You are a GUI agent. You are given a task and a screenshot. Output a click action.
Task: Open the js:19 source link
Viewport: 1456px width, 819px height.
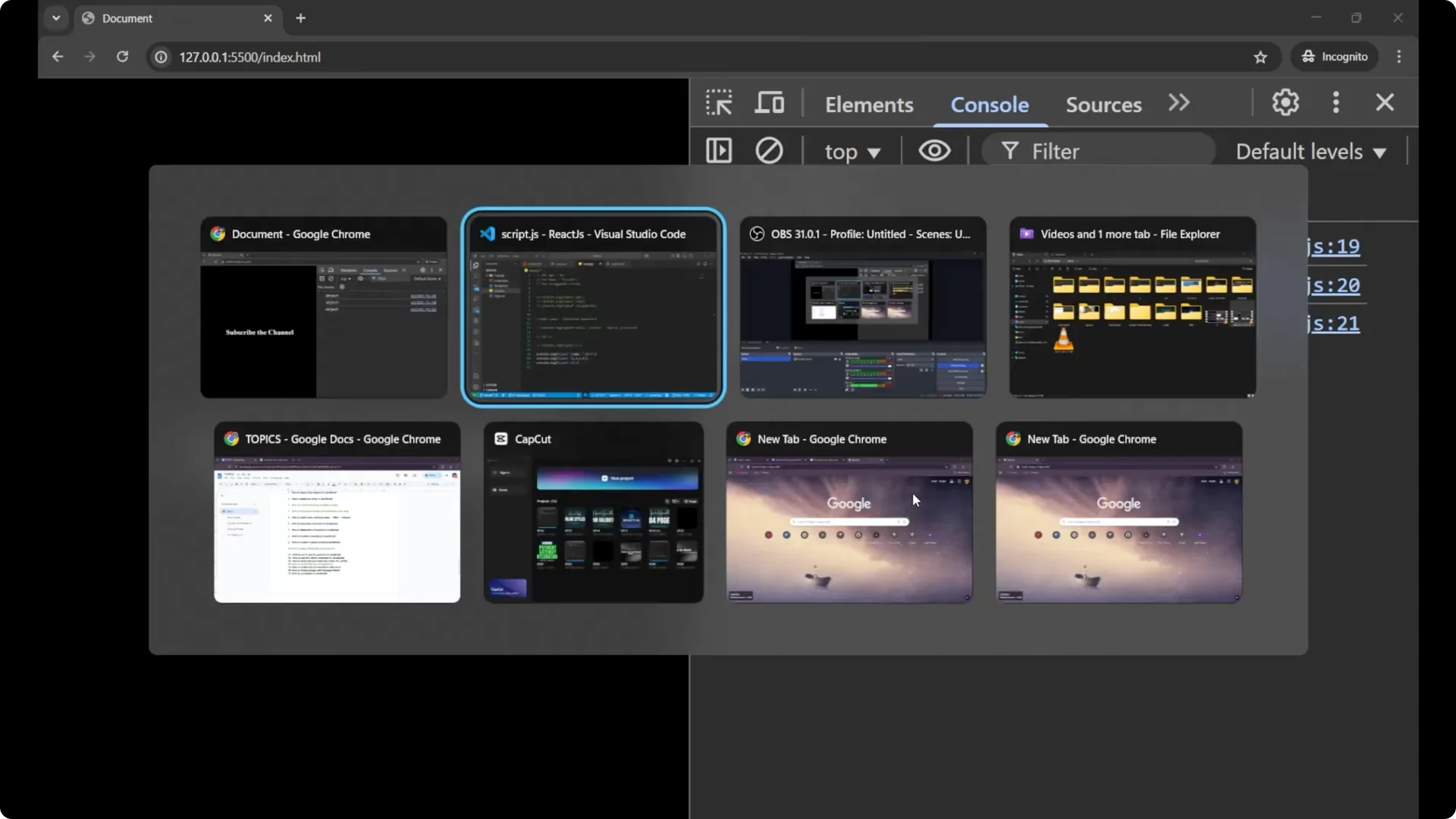(x=1334, y=246)
